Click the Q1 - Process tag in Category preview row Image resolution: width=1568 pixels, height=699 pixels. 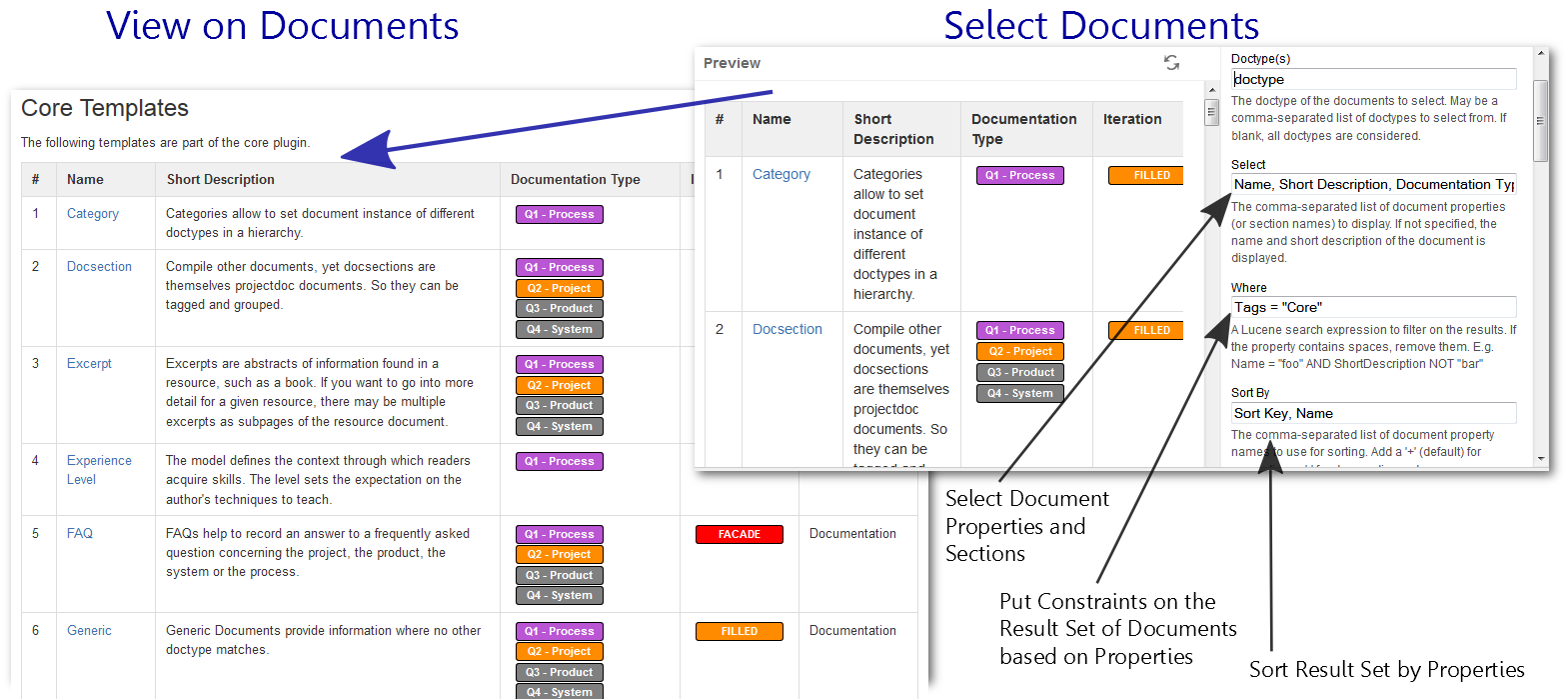click(x=1019, y=176)
